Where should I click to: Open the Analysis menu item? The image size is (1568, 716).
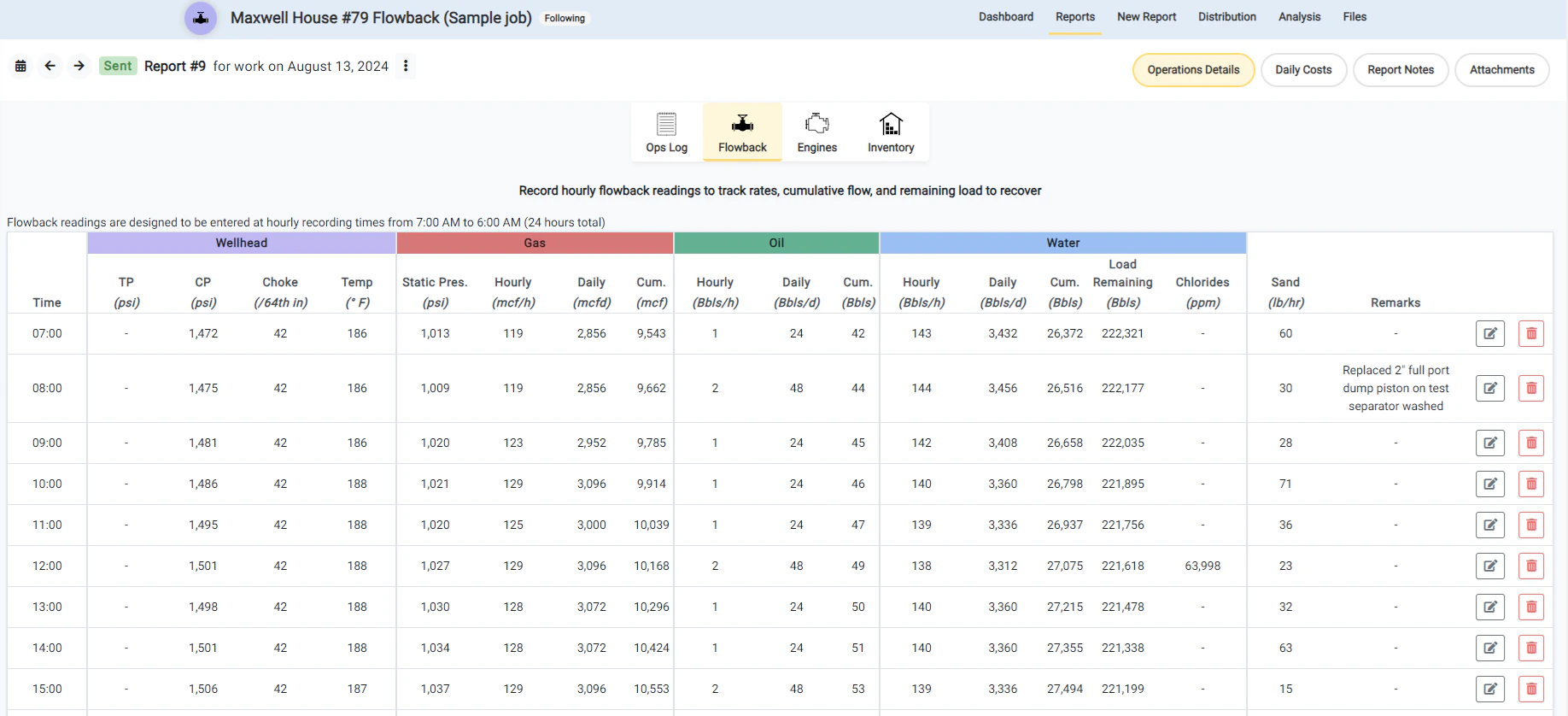(x=1299, y=17)
